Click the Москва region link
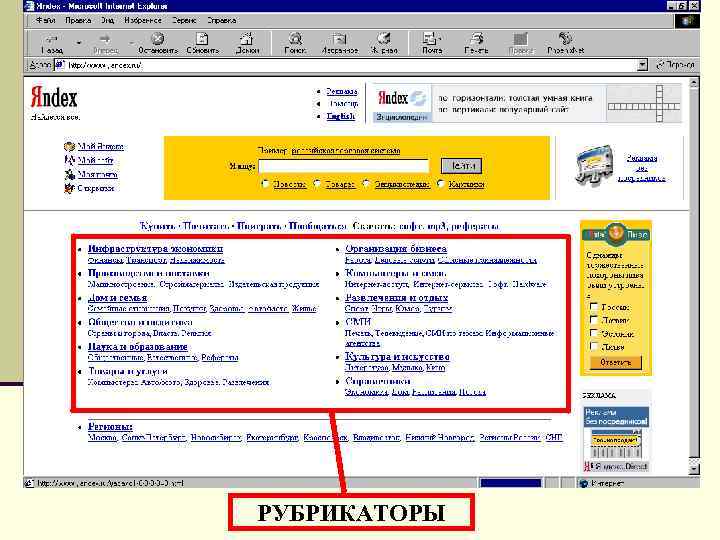 click(102, 437)
